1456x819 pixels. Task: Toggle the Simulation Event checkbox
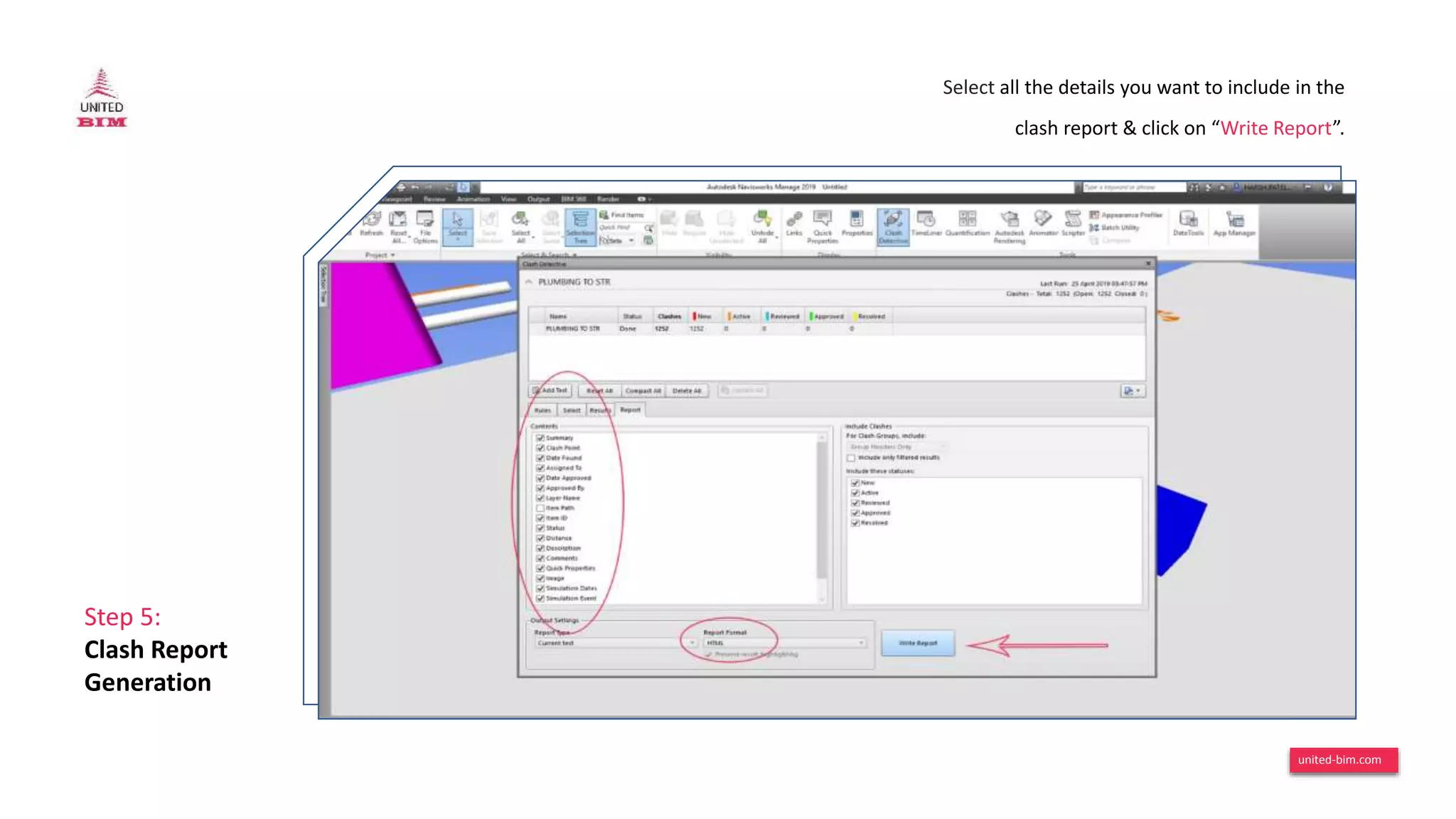(x=540, y=599)
